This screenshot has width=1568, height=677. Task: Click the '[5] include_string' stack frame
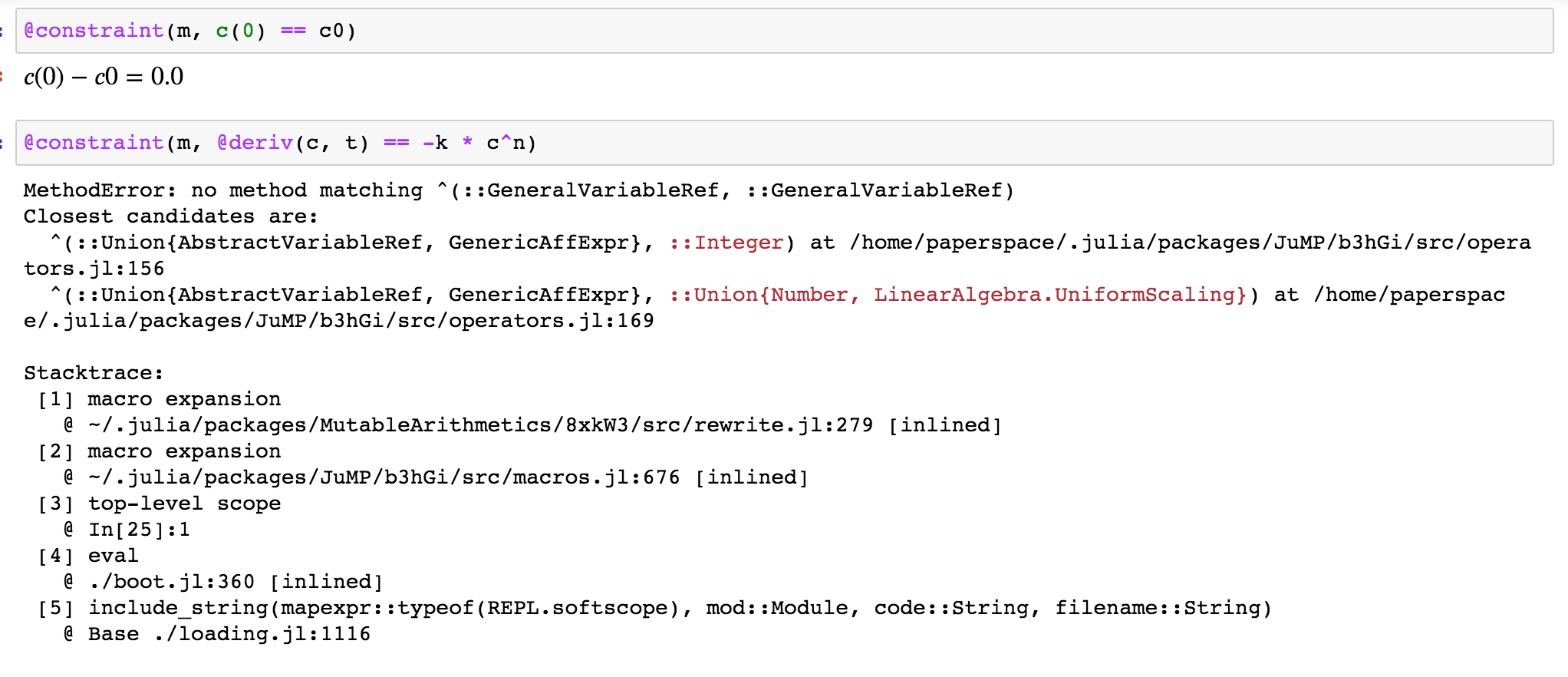(x=655, y=608)
